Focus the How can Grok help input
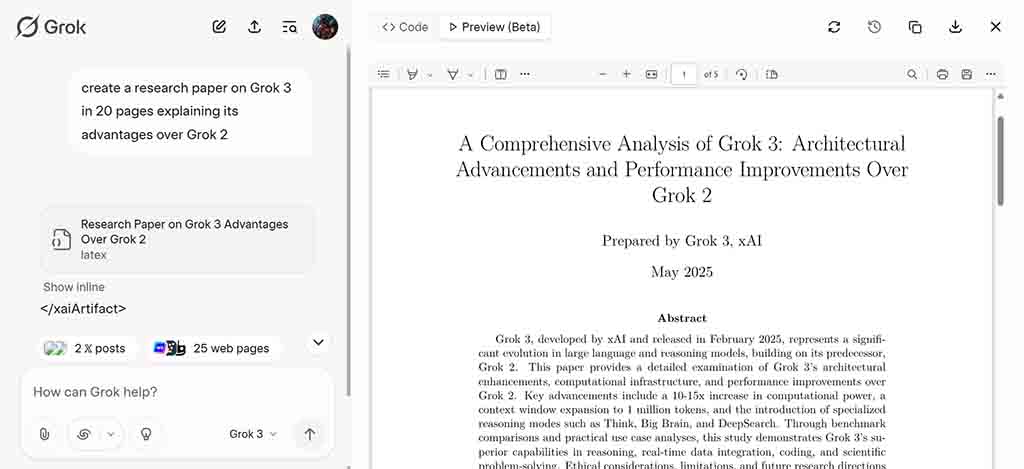This screenshot has height=469, width=1024. coord(176,392)
